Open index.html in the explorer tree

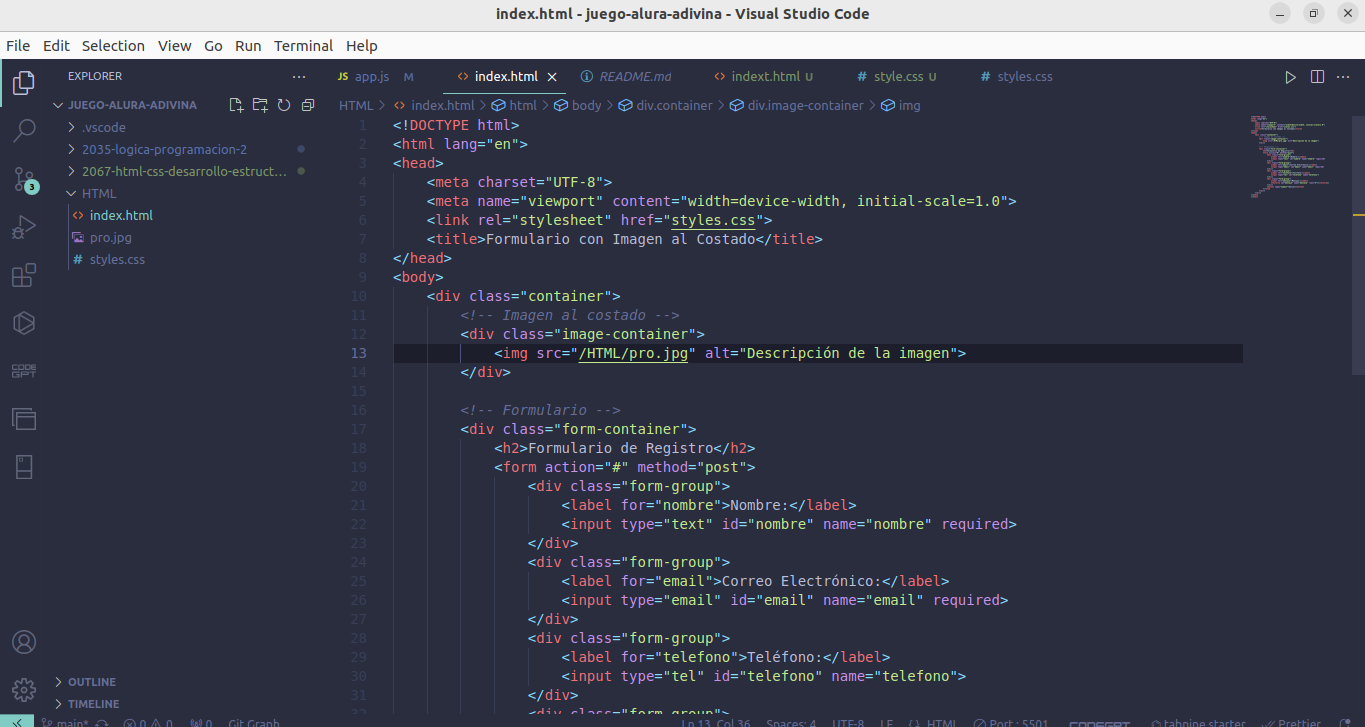[x=121, y=215]
